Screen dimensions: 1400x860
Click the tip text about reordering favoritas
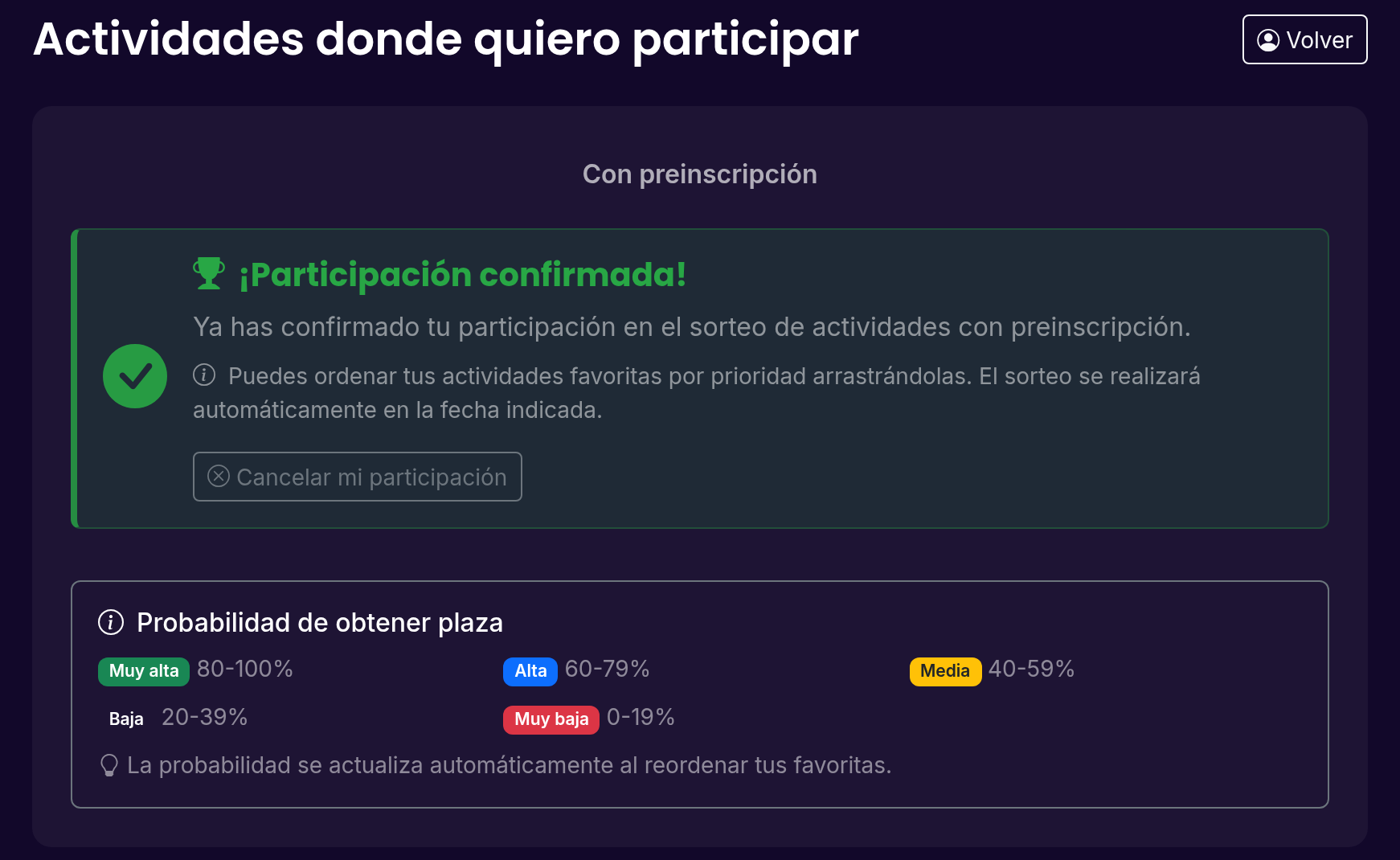coord(510,765)
